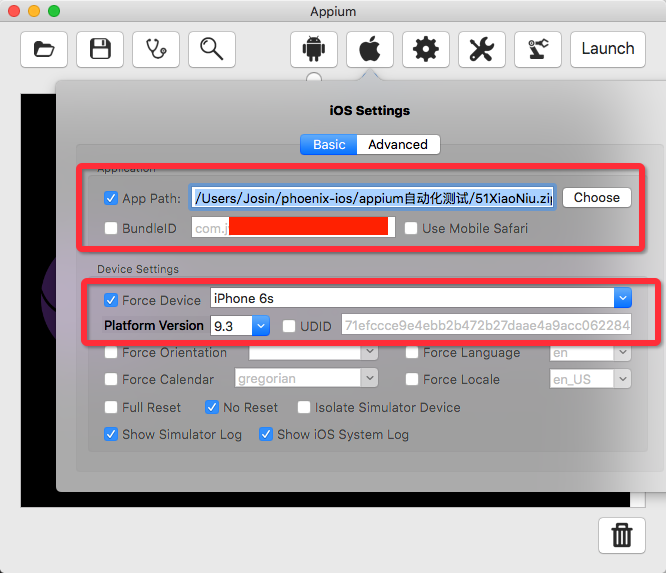Screen dimensions: 666x573
Task: Expand the en_US locale dropdown
Action: (x=622, y=378)
